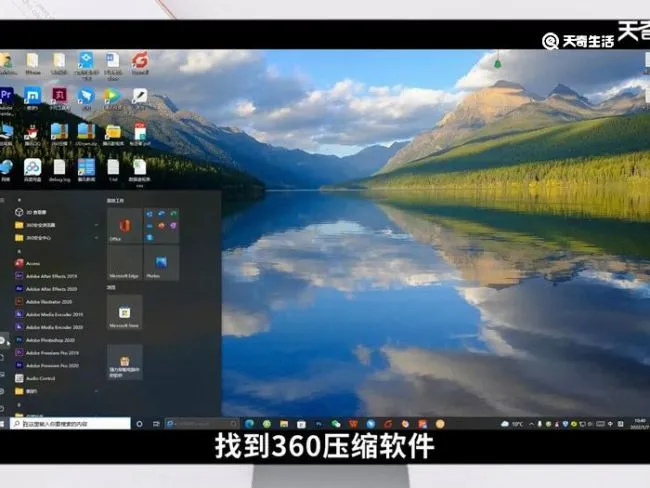Open WeChat from the taskbar
Screen dimensions: 650x488
click(x=336, y=424)
